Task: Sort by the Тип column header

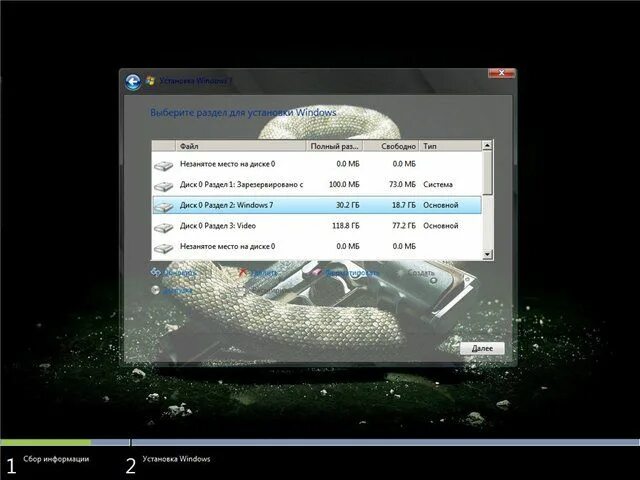Action: click(451, 146)
